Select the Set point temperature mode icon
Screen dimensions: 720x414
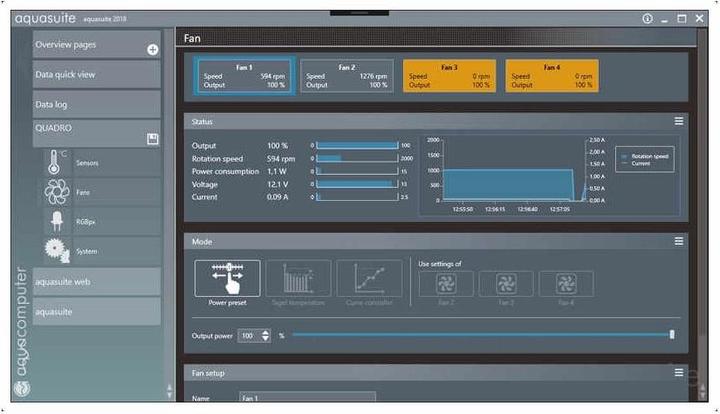pyautogui.click(x=298, y=278)
